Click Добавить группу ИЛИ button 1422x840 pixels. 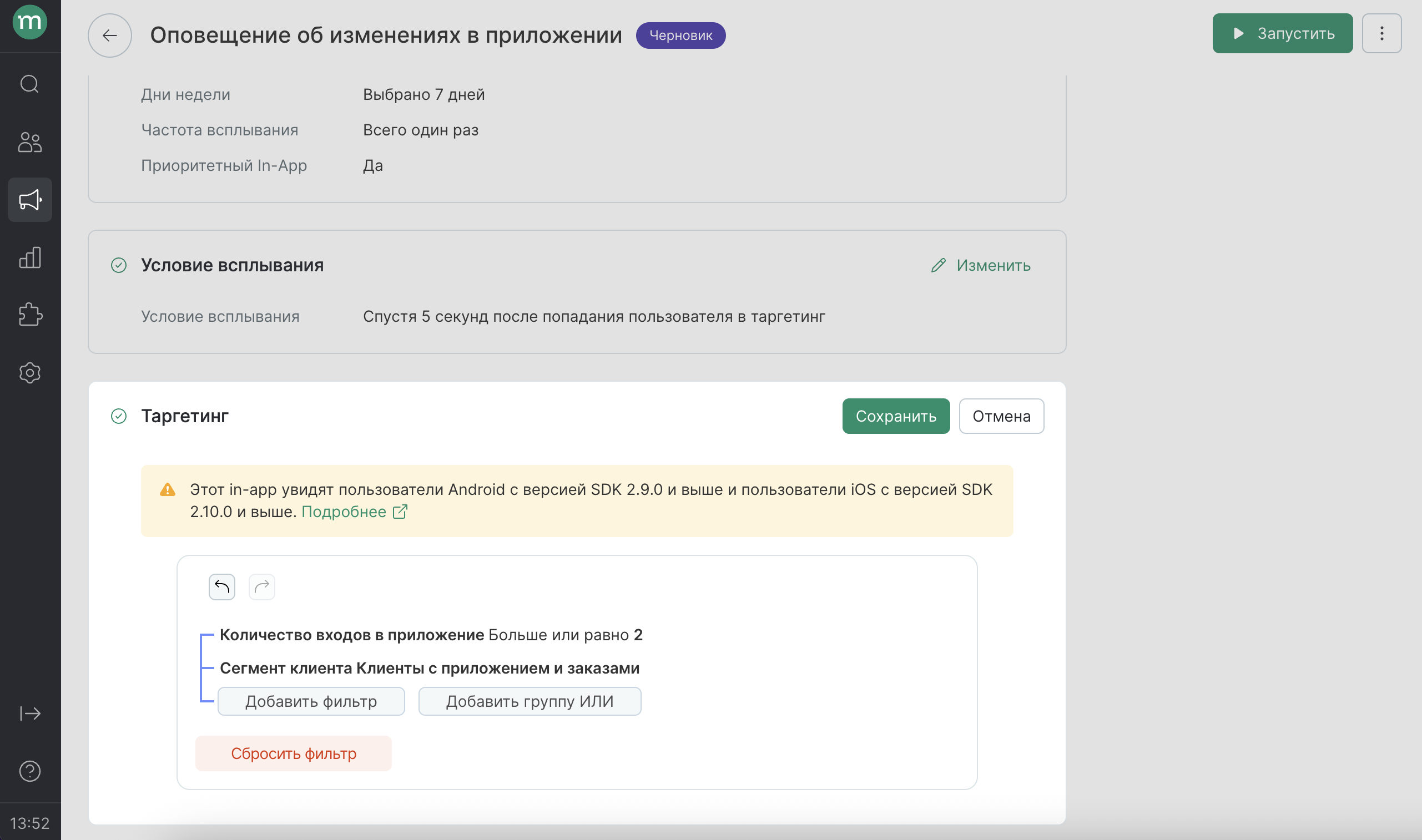coord(530,702)
